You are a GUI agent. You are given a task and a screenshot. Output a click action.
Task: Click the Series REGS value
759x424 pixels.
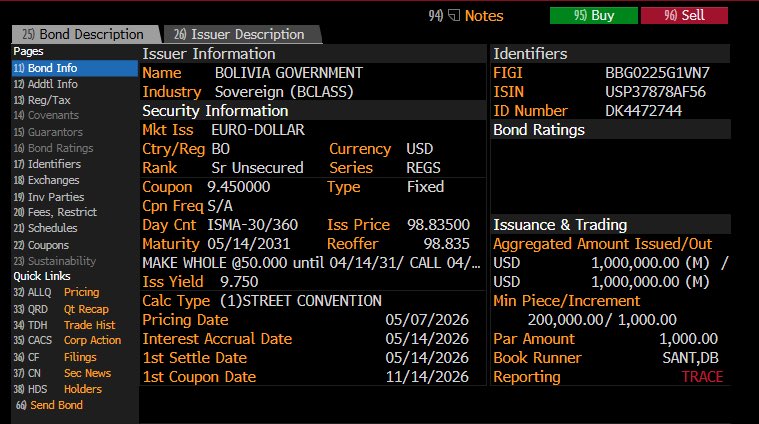[424, 168]
